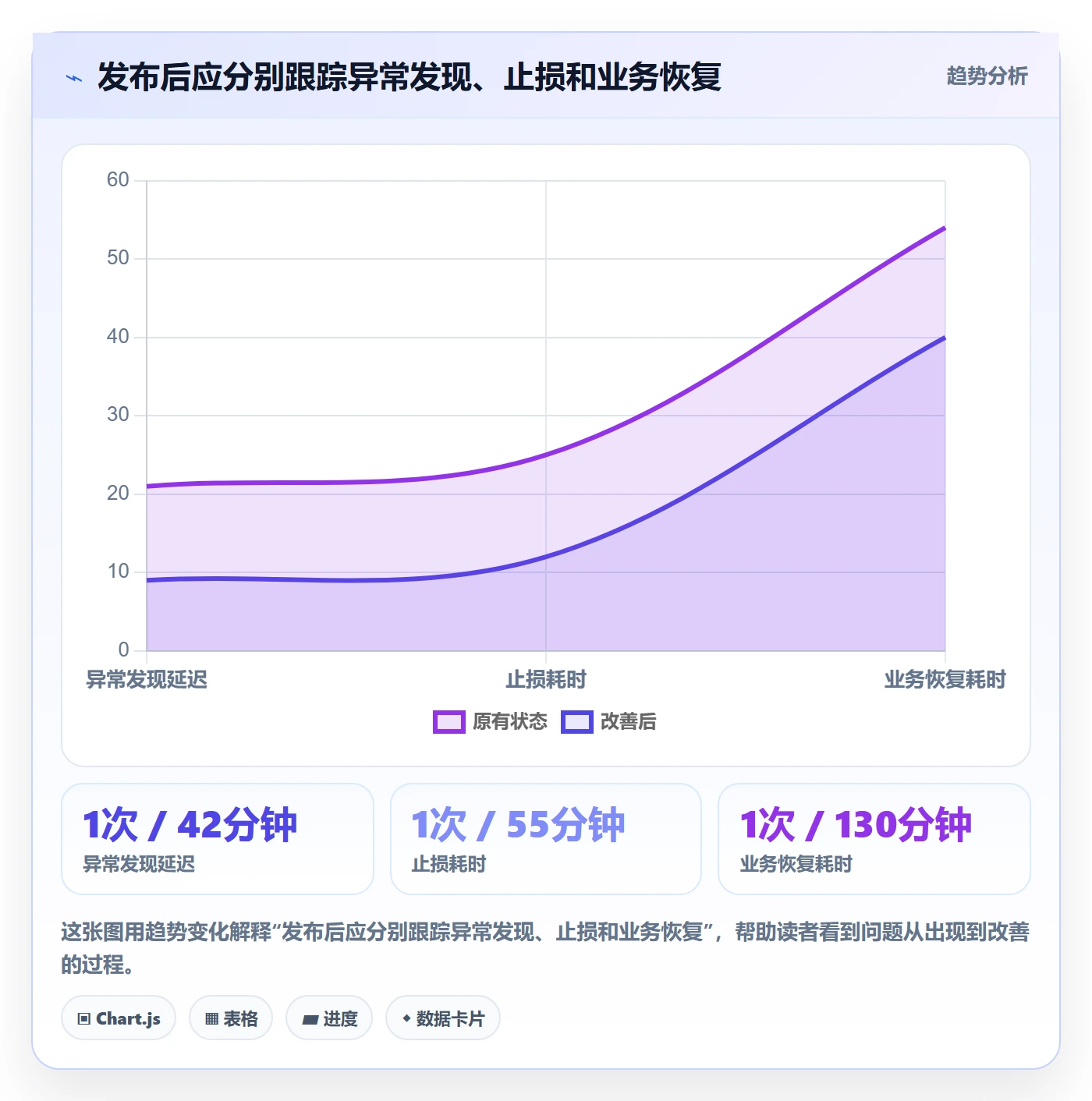Image resolution: width=1092 pixels, height=1101 pixels.
Task: Click the 10 y-axis tick label
Action: coord(118,572)
